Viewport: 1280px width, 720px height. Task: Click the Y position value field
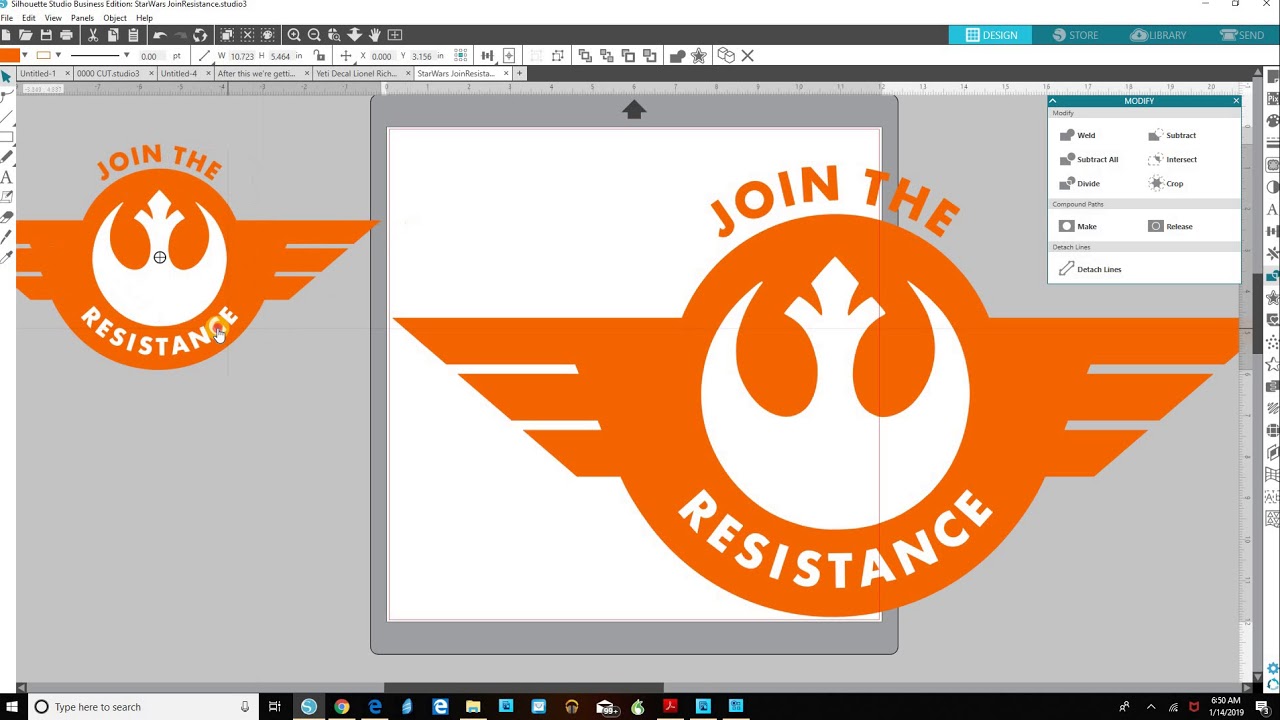[422, 56]
